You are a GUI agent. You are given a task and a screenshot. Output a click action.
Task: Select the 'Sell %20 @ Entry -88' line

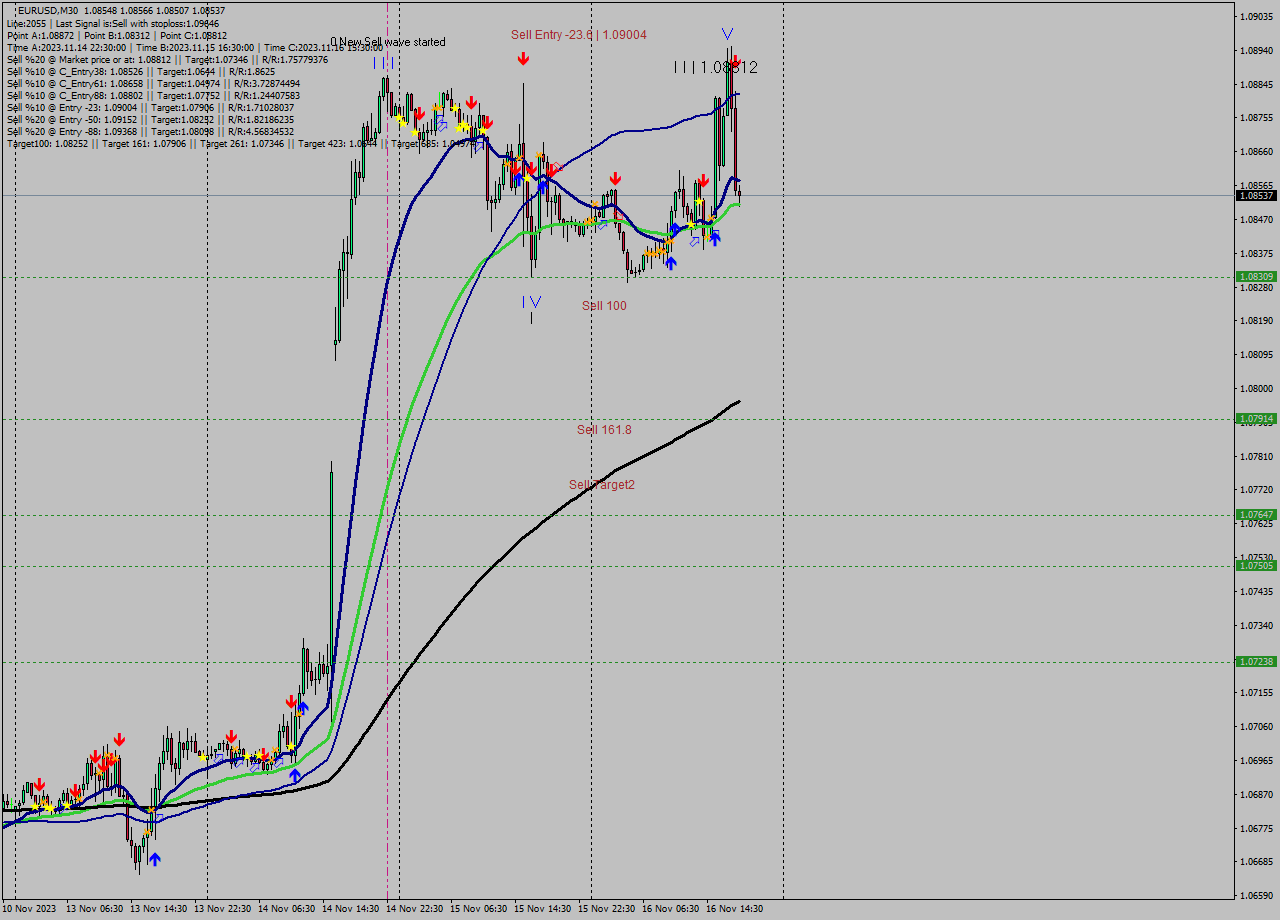pyautogui.click(x=150, y=131)
